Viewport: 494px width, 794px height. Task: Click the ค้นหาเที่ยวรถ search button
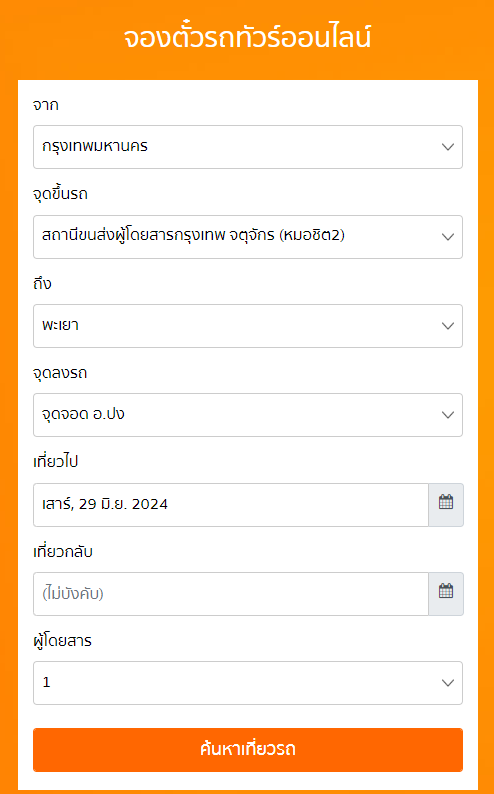click(248, 750)
